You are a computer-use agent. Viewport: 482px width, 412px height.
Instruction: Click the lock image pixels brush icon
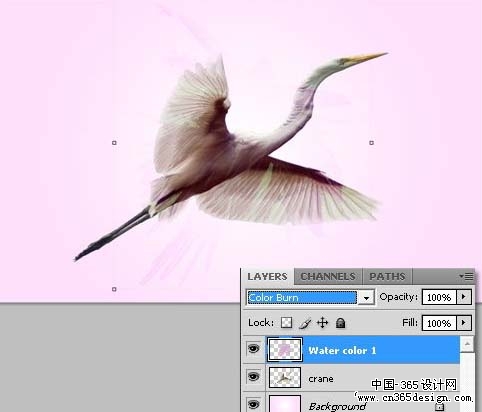pyautogui.click(x=305, y=323)
